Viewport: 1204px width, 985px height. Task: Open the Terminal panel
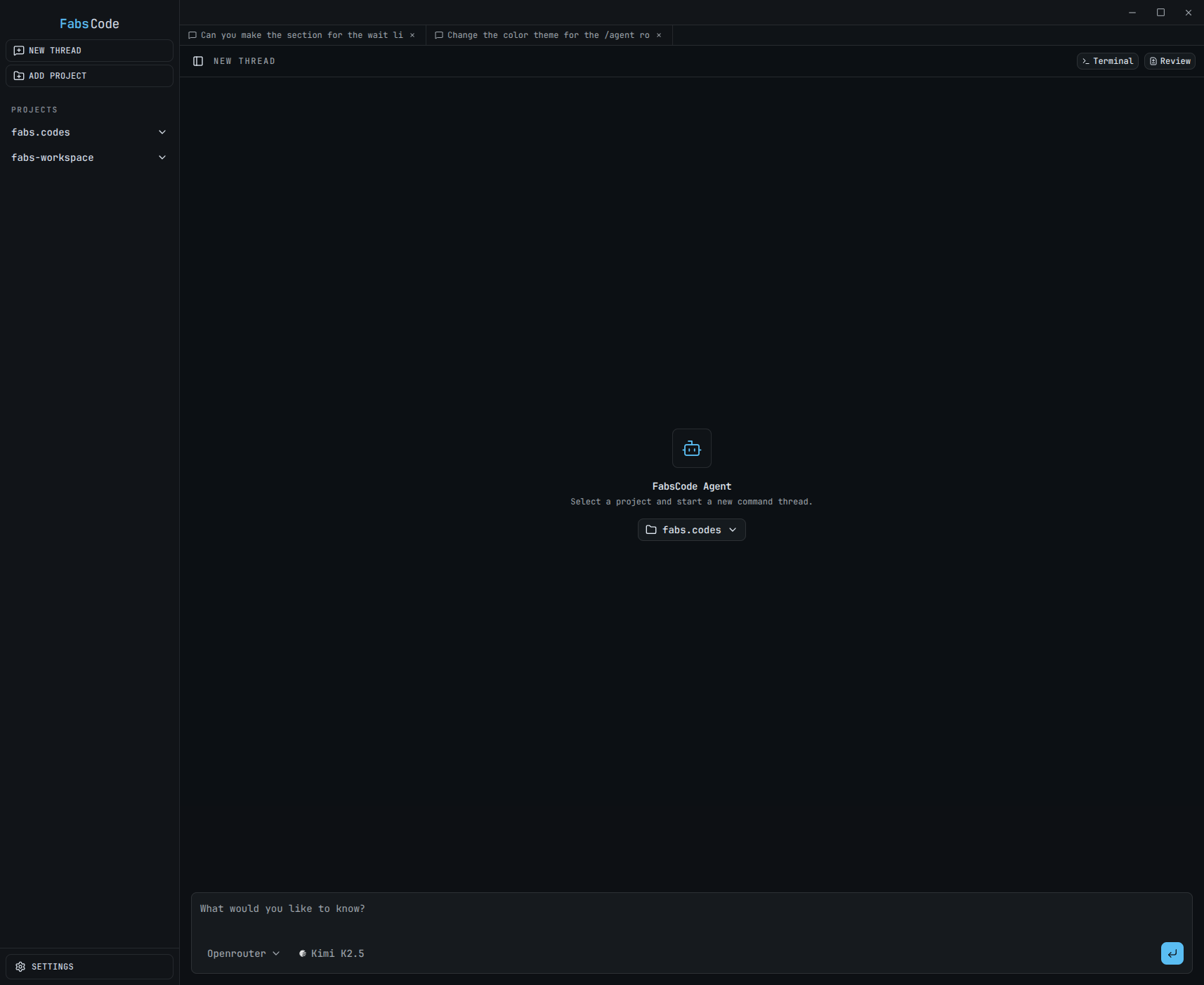pos(1107,61)
